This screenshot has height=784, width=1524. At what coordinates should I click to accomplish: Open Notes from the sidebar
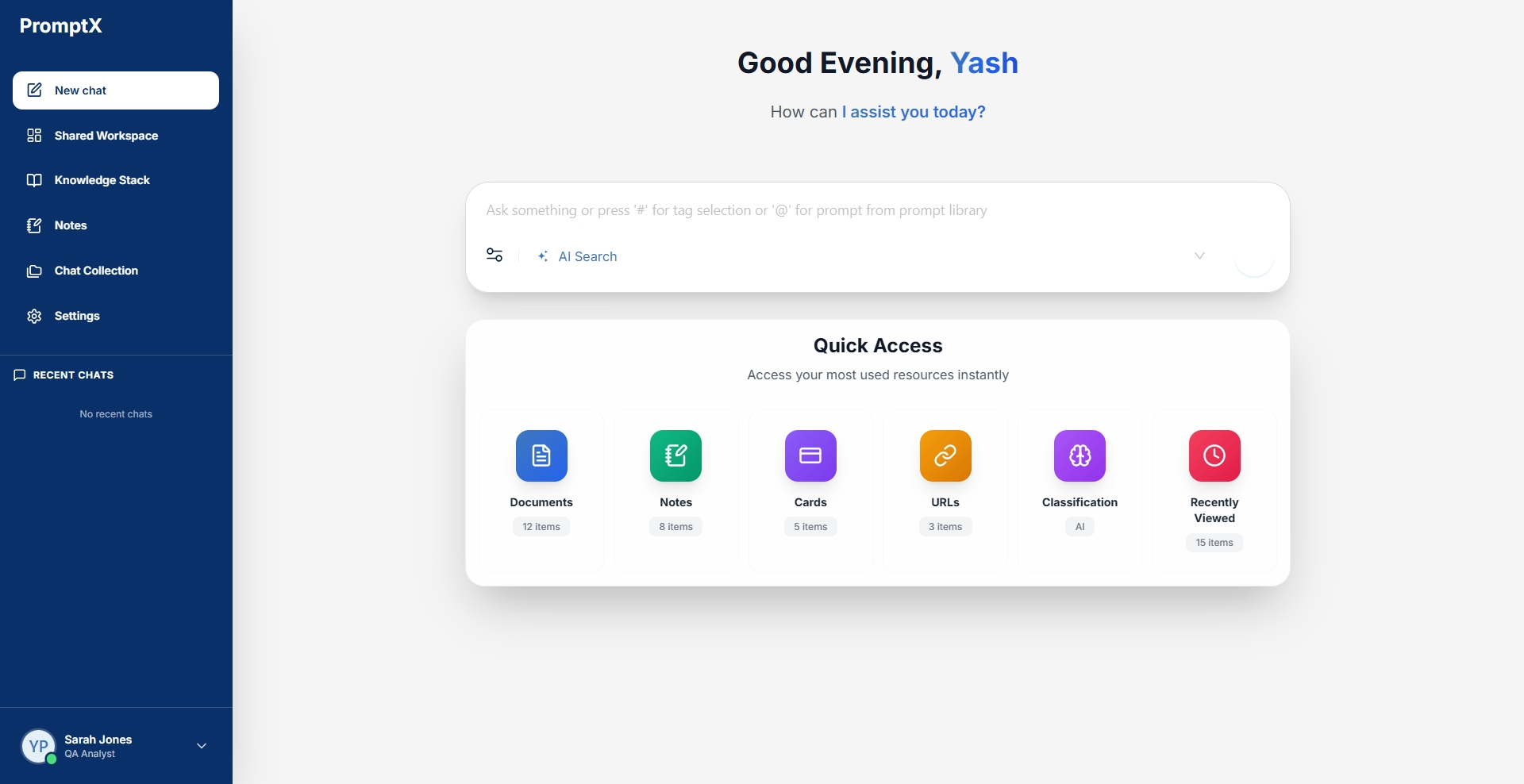click(x=70, y=225)
